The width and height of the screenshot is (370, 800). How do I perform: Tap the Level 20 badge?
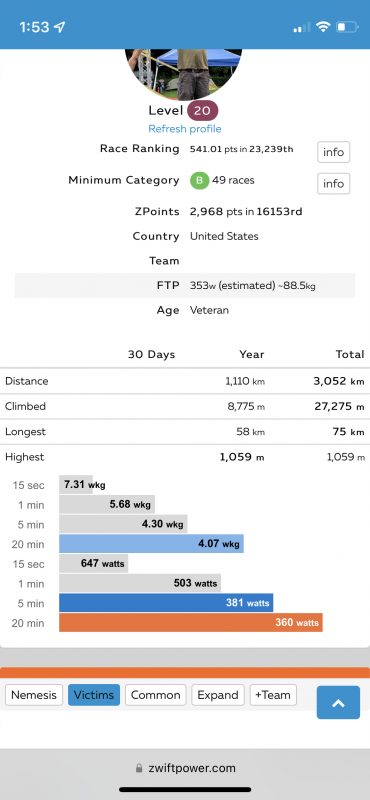tap(203, 110)
